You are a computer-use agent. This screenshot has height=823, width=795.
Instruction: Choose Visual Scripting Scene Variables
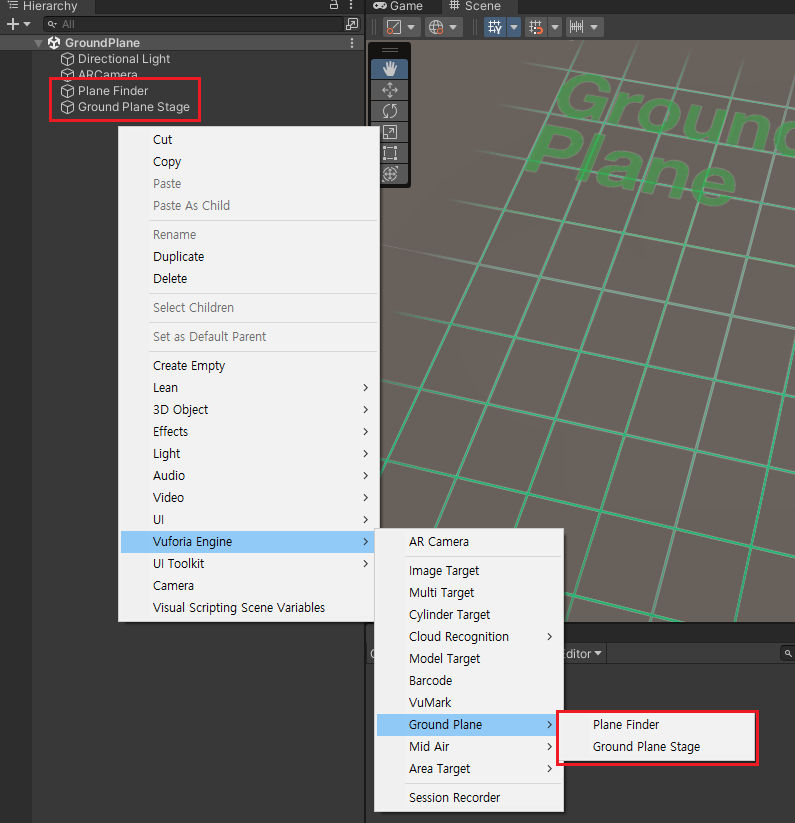point(247,608)
